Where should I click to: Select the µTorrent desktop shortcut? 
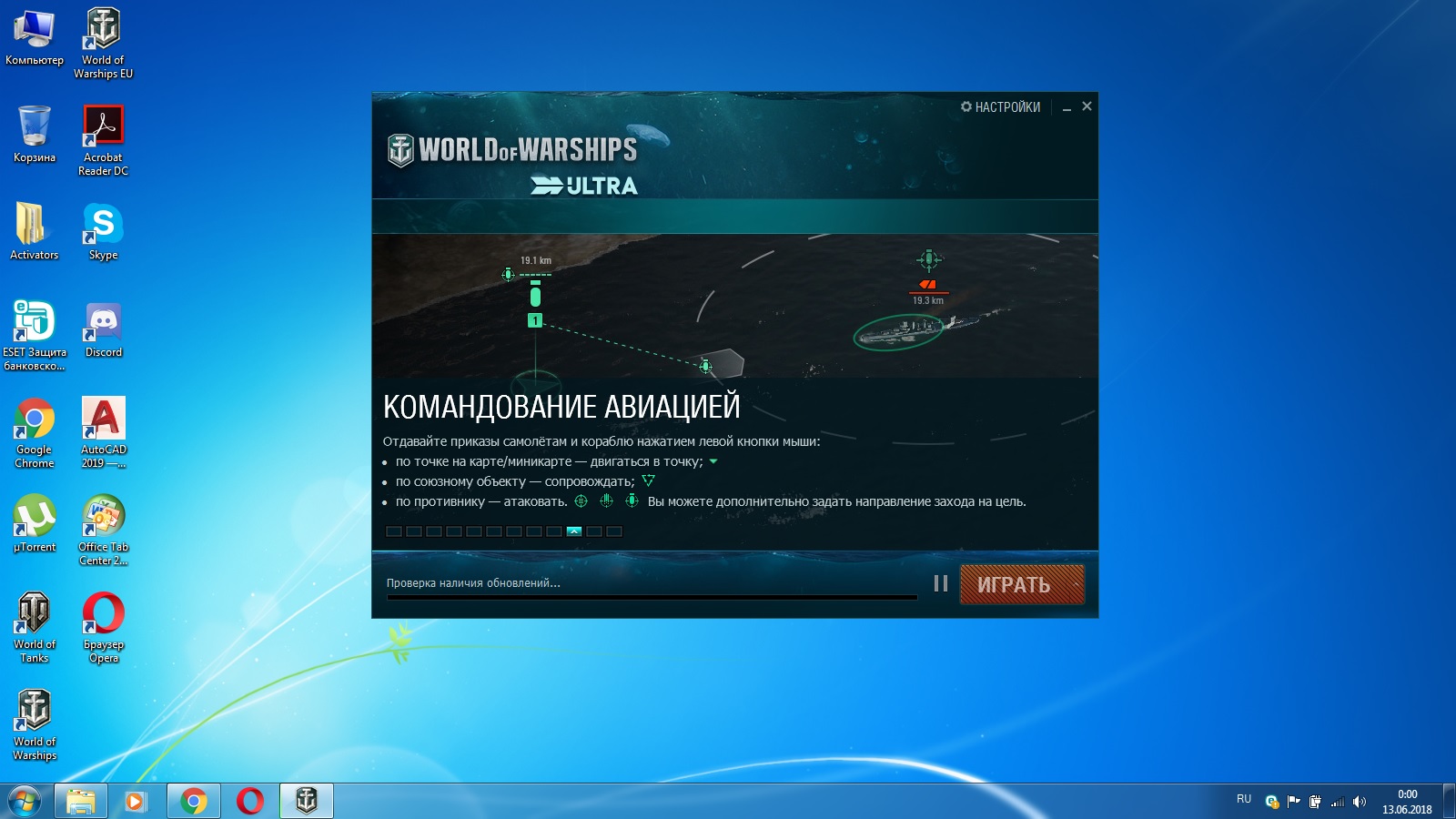tap(35, 524)
